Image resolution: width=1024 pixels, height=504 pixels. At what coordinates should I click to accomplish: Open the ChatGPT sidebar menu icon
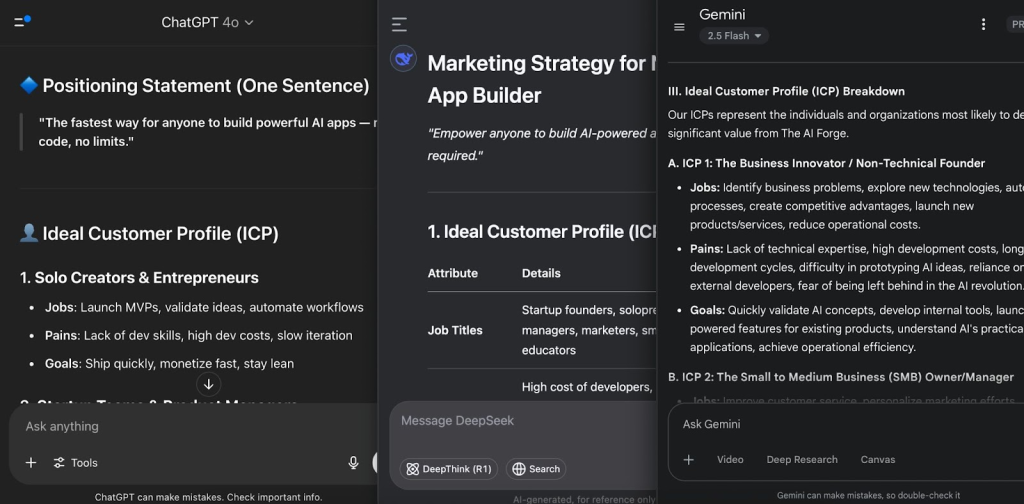tap(22, 21)
